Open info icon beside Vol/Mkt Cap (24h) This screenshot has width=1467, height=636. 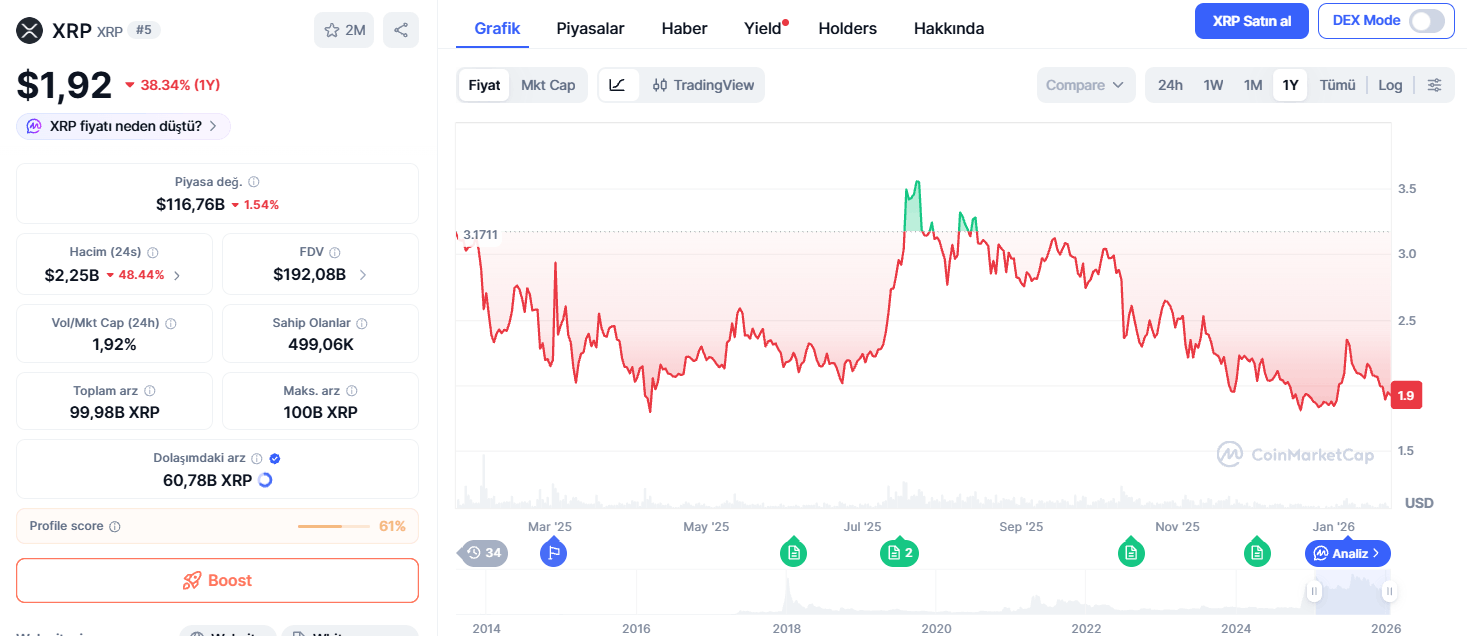coord(171,324)
